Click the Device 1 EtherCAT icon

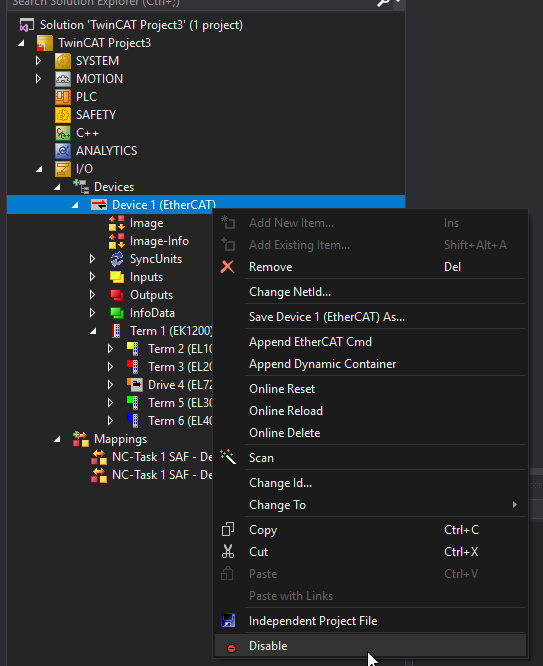(x=99, y=205)
